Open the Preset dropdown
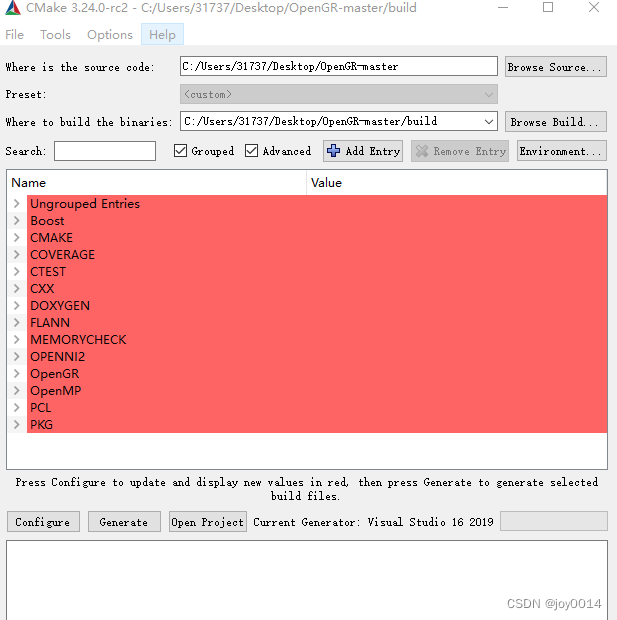This screenshot has width=617, height=620. [x=339, y=94]
